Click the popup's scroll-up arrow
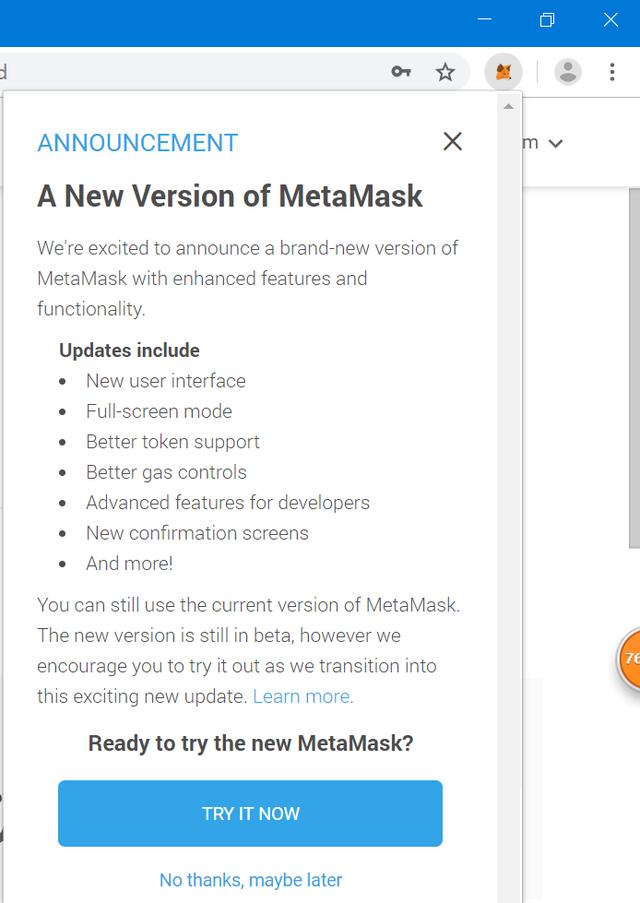The image size is (640, 903). point(509,107)
